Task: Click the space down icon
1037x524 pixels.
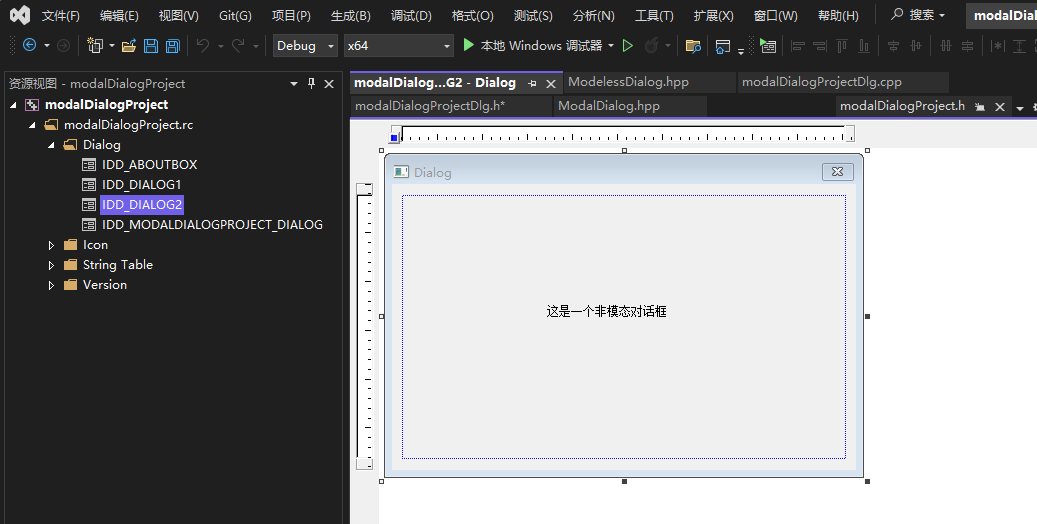Action: click(x=968, y=46)
